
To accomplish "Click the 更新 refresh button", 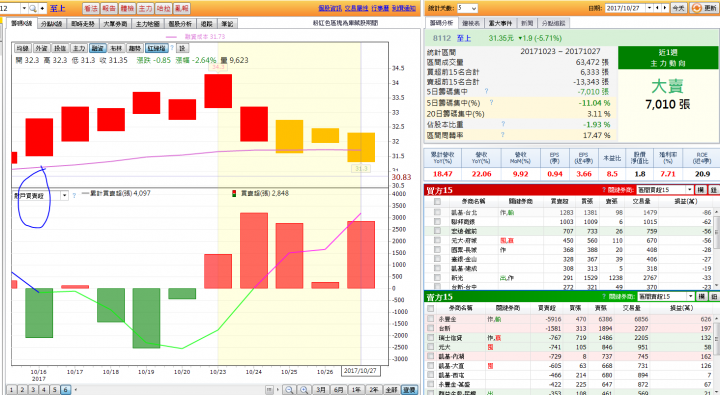I will coord(704,8).
